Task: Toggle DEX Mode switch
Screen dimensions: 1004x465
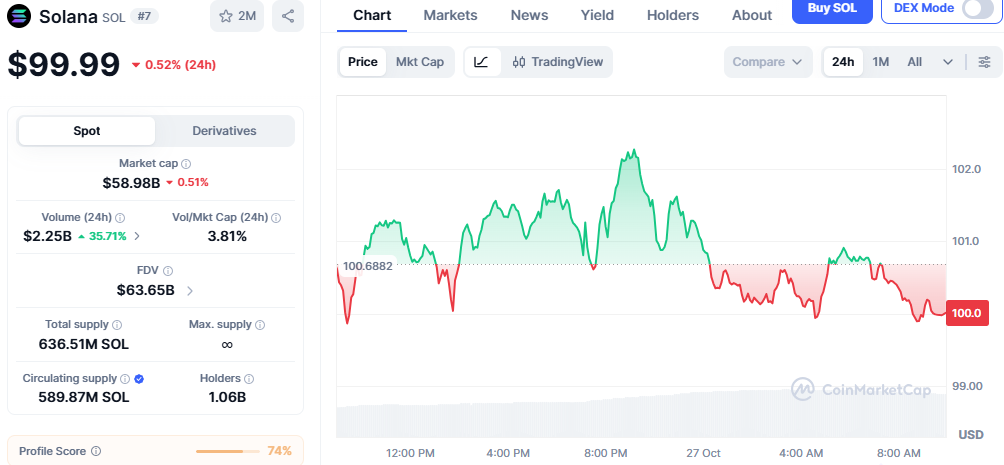Action: [978, 8]
